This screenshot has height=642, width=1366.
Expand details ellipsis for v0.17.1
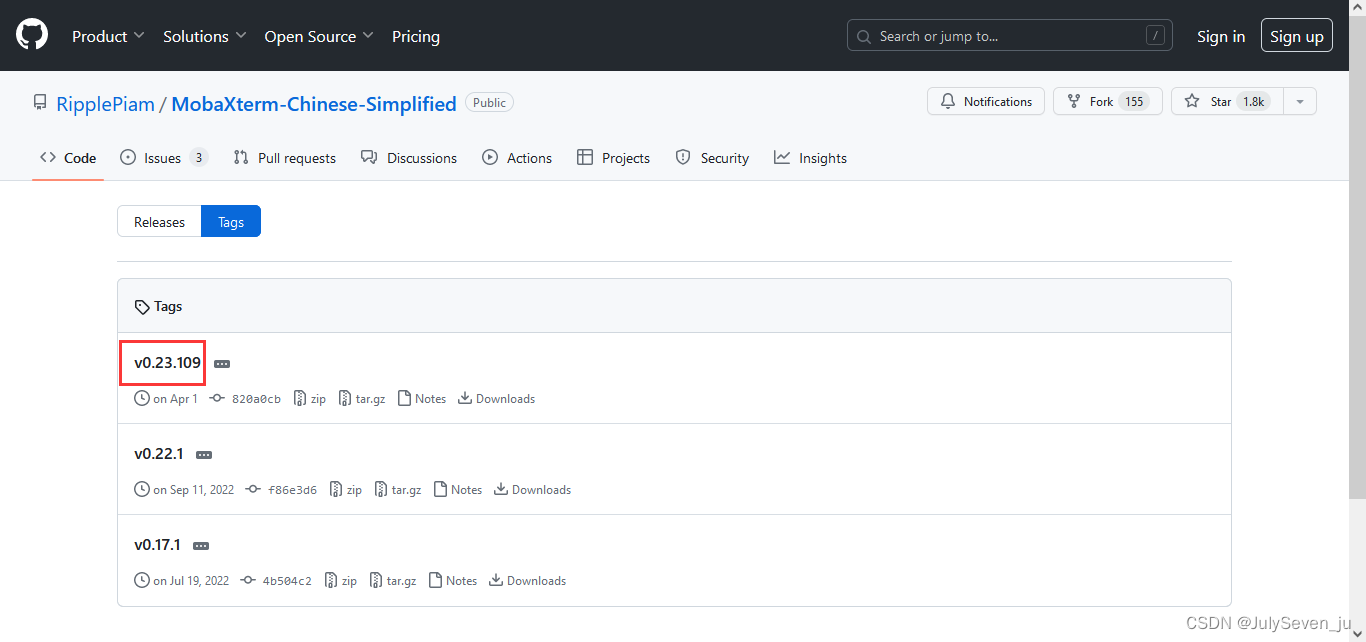201,546
